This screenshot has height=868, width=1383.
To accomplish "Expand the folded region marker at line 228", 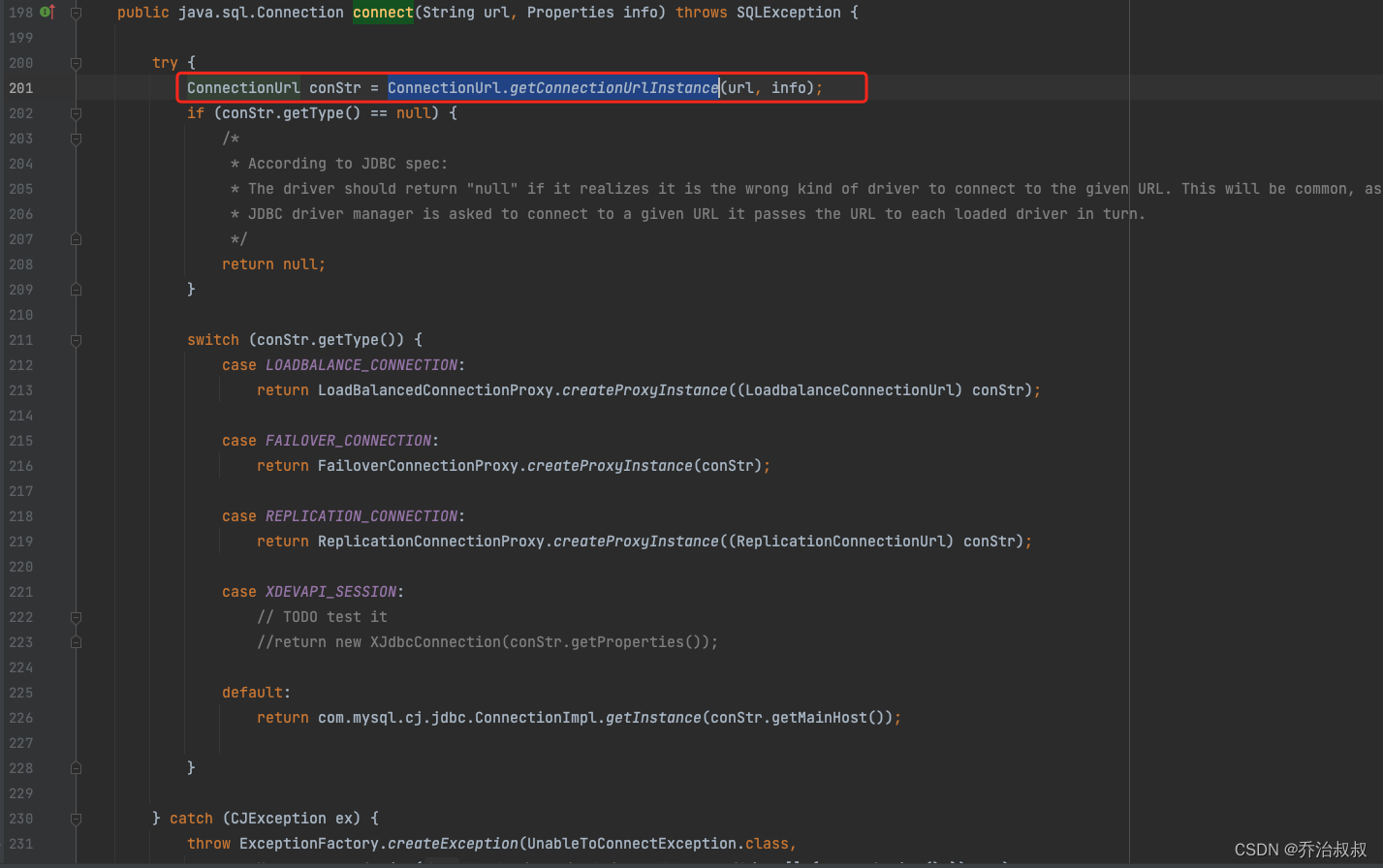I will pyautogui.click(x=77, y=767).
